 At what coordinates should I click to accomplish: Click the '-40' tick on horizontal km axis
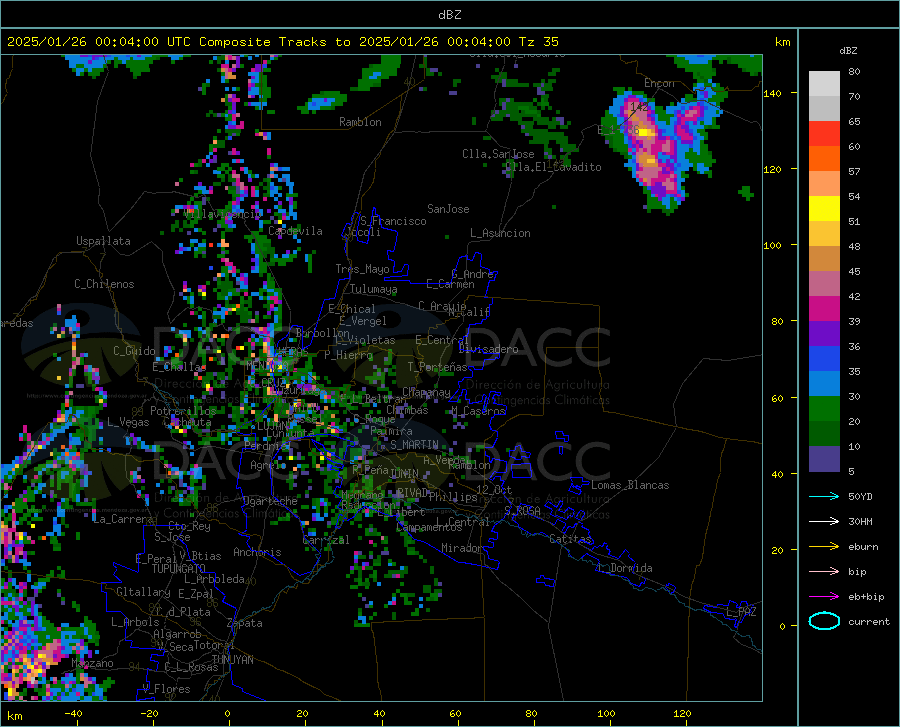73,713
